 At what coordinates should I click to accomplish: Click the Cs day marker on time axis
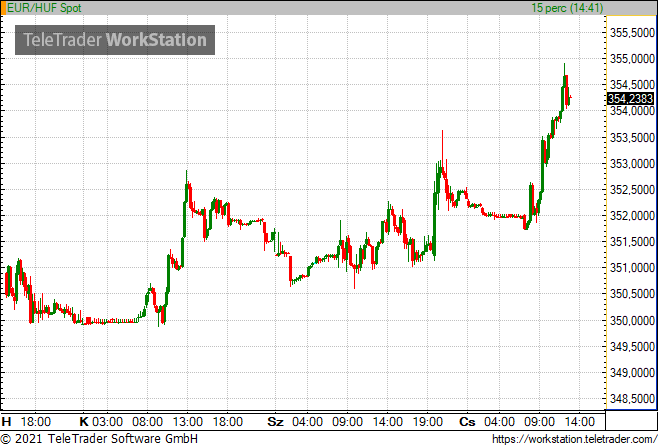(x=467, y=422)
